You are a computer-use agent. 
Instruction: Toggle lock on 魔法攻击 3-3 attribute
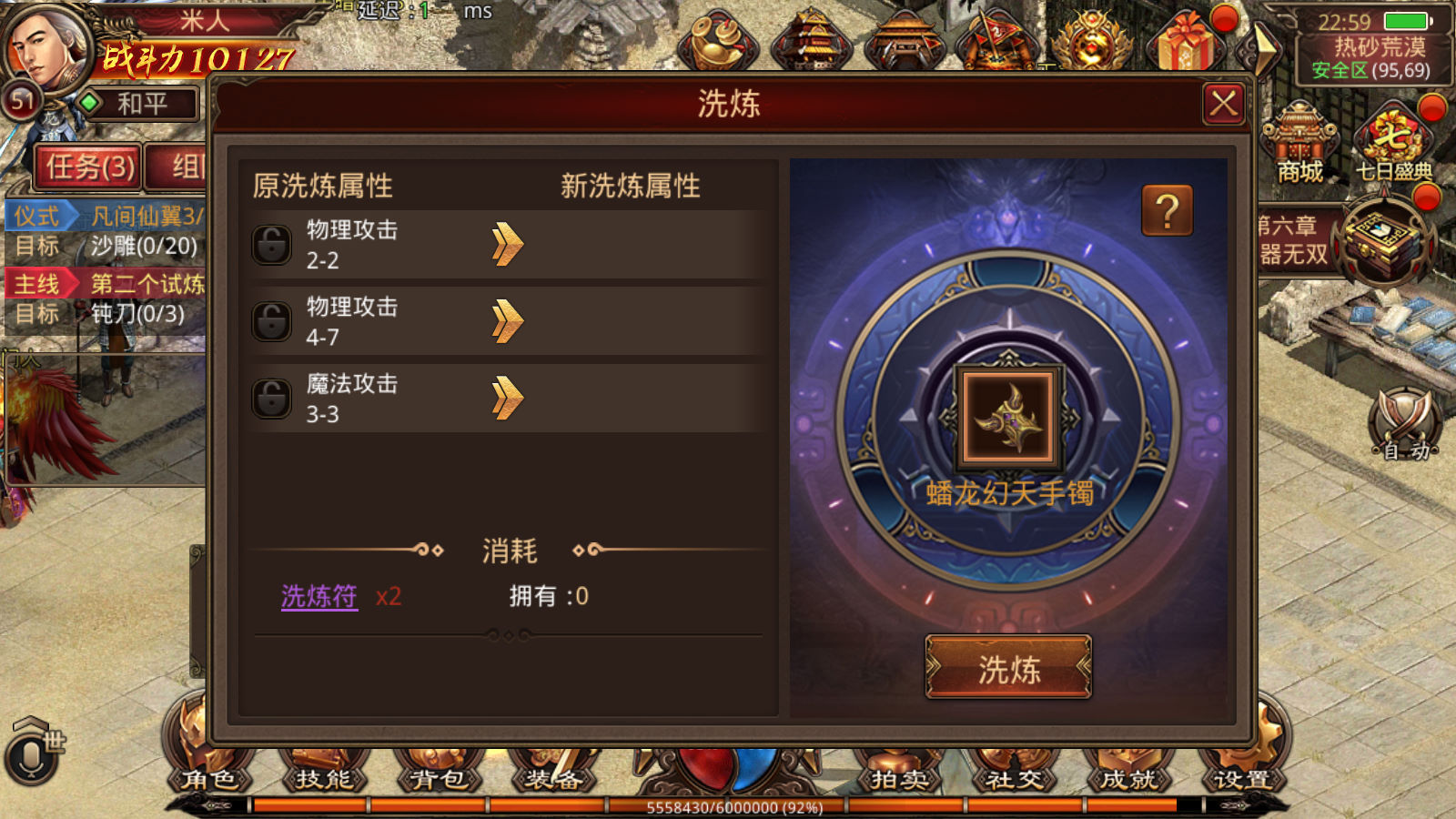(271, 399)
